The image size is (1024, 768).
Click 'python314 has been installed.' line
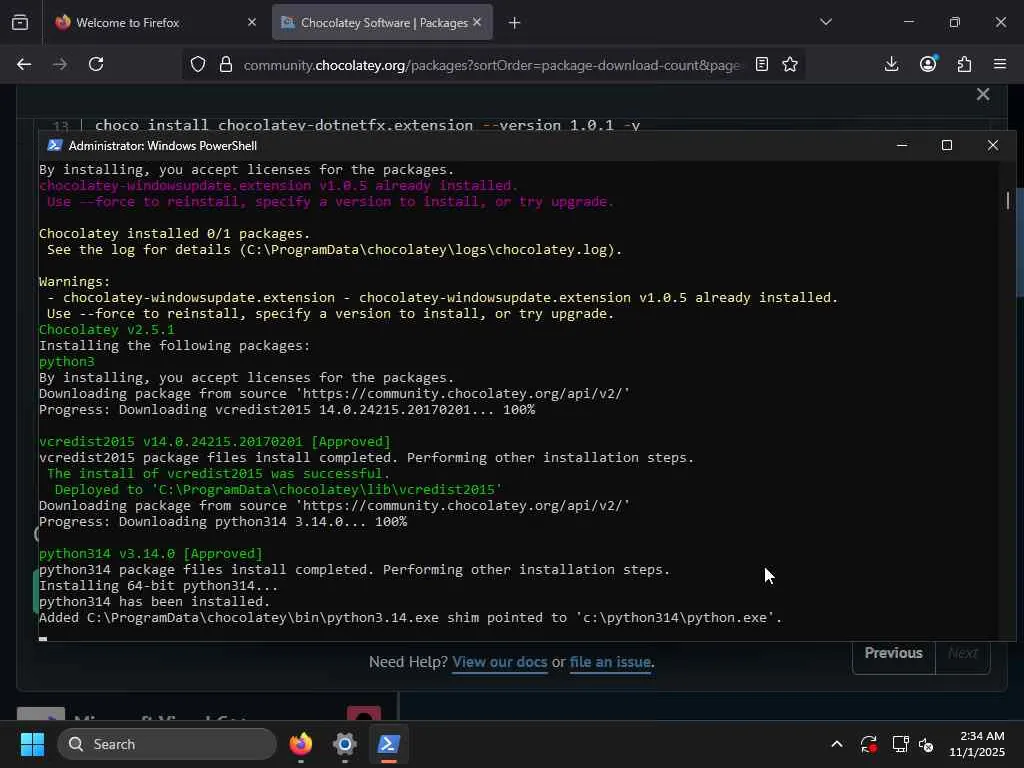click(155, 601)
